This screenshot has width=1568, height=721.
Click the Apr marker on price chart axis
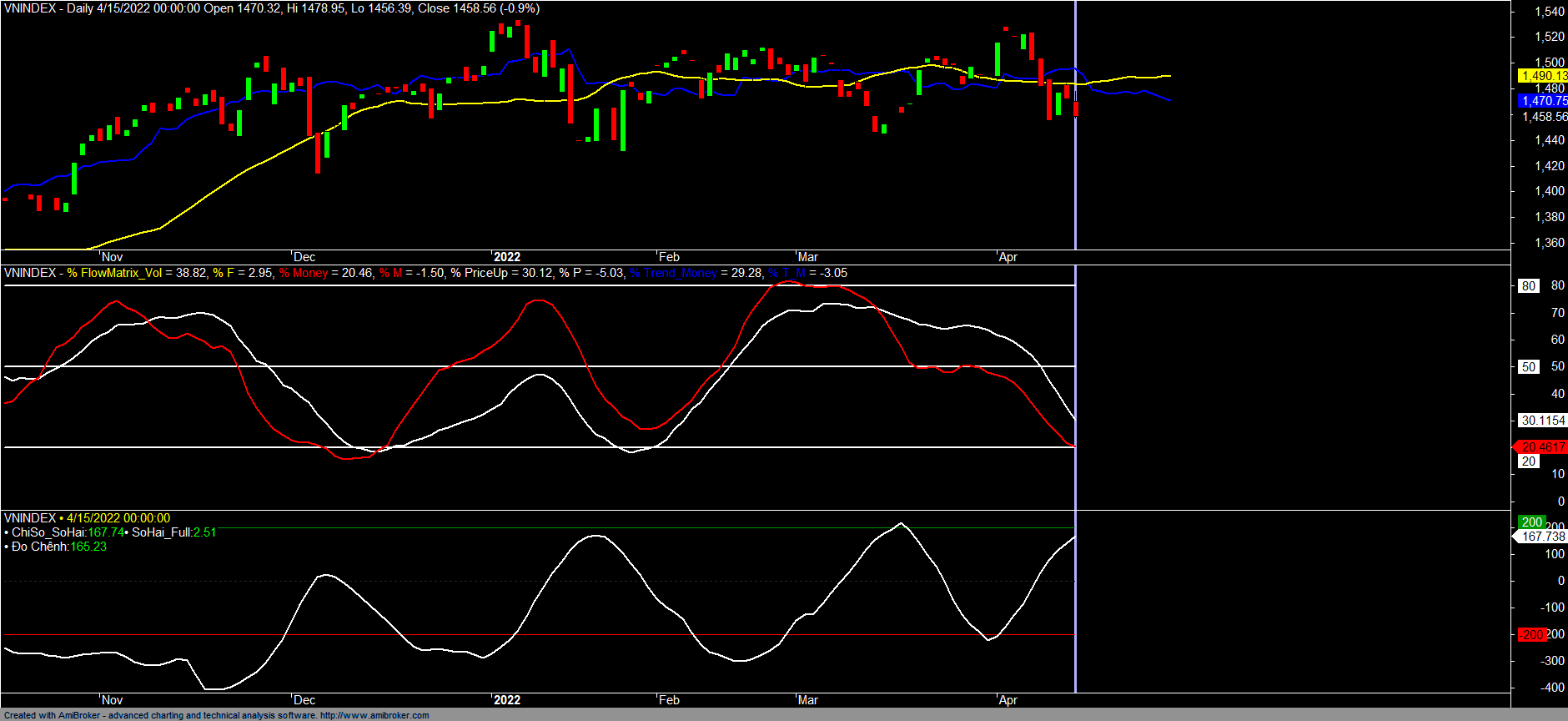(1008, 257)
